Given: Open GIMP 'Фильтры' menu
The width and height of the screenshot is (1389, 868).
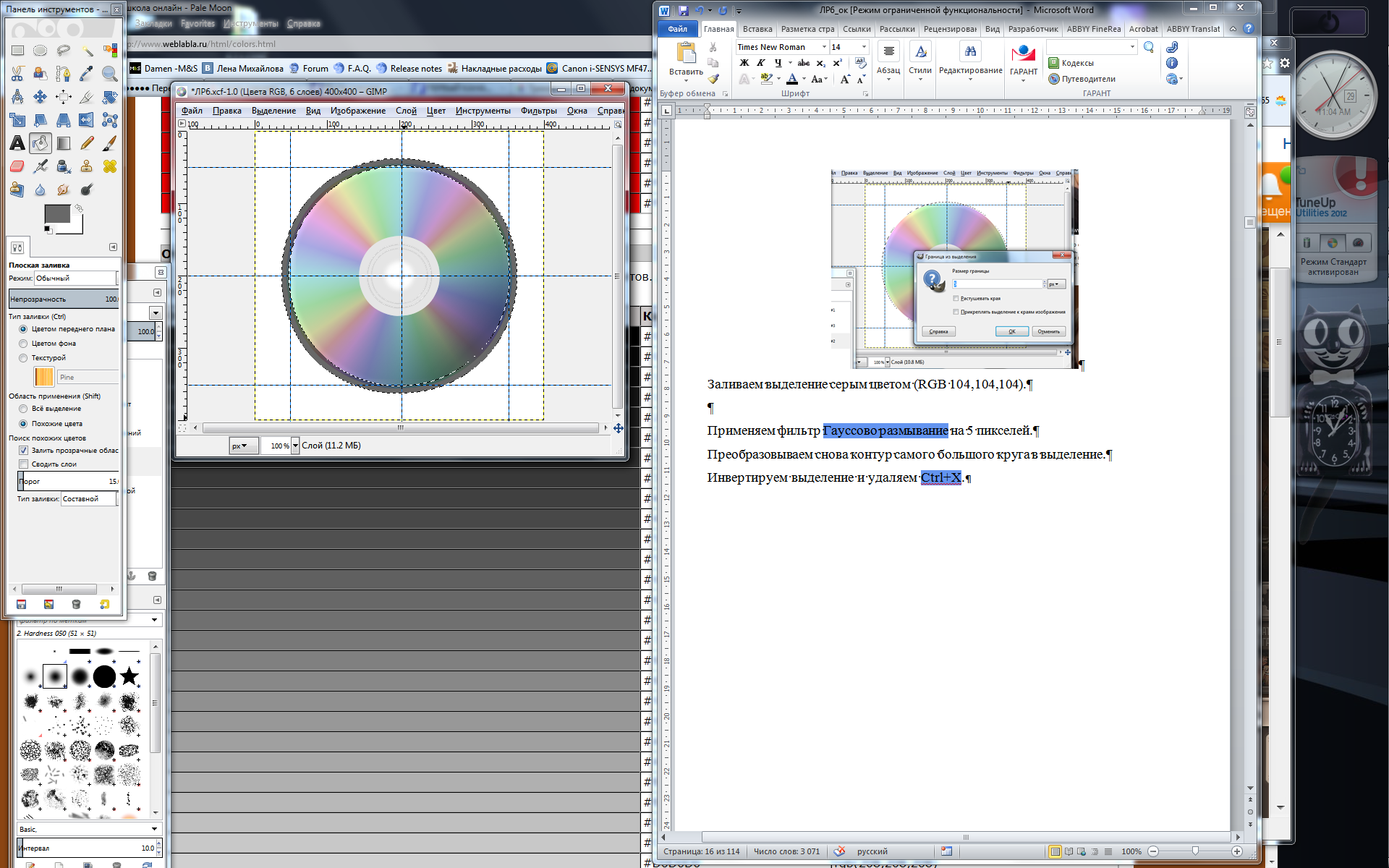Looking at the screenshot, I should [x=538, y=111].
